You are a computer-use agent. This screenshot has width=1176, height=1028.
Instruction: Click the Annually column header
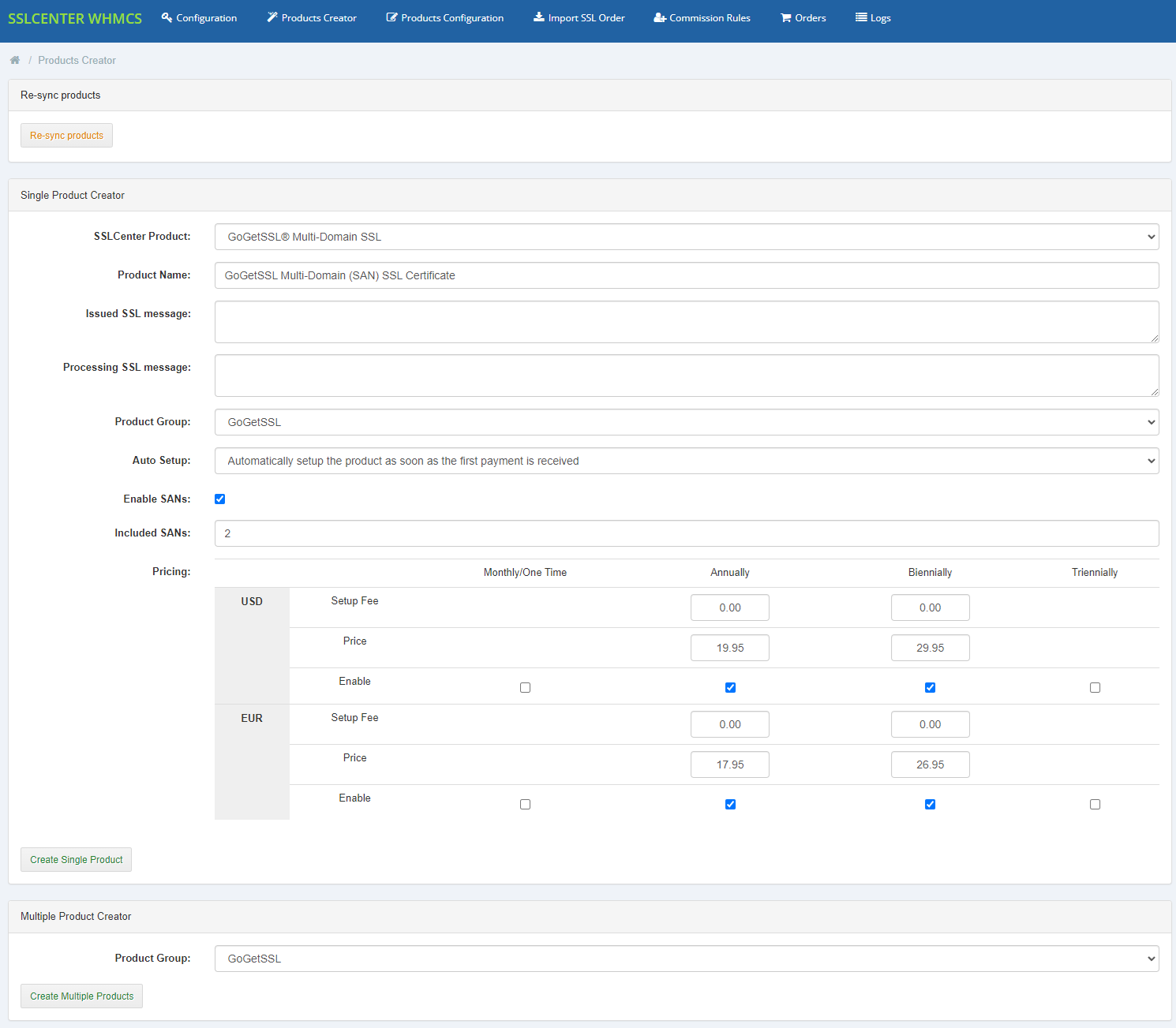730,572
